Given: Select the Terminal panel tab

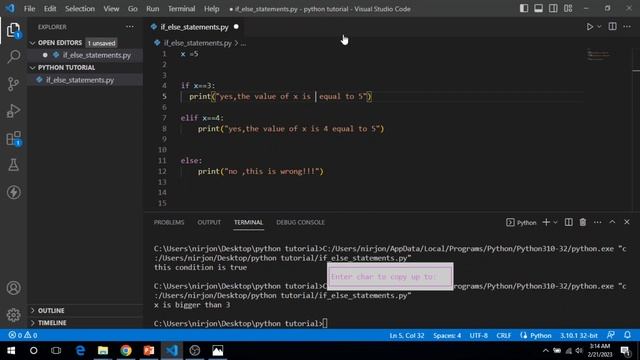Looking at the screenshot, I should [x=248, y=222].
